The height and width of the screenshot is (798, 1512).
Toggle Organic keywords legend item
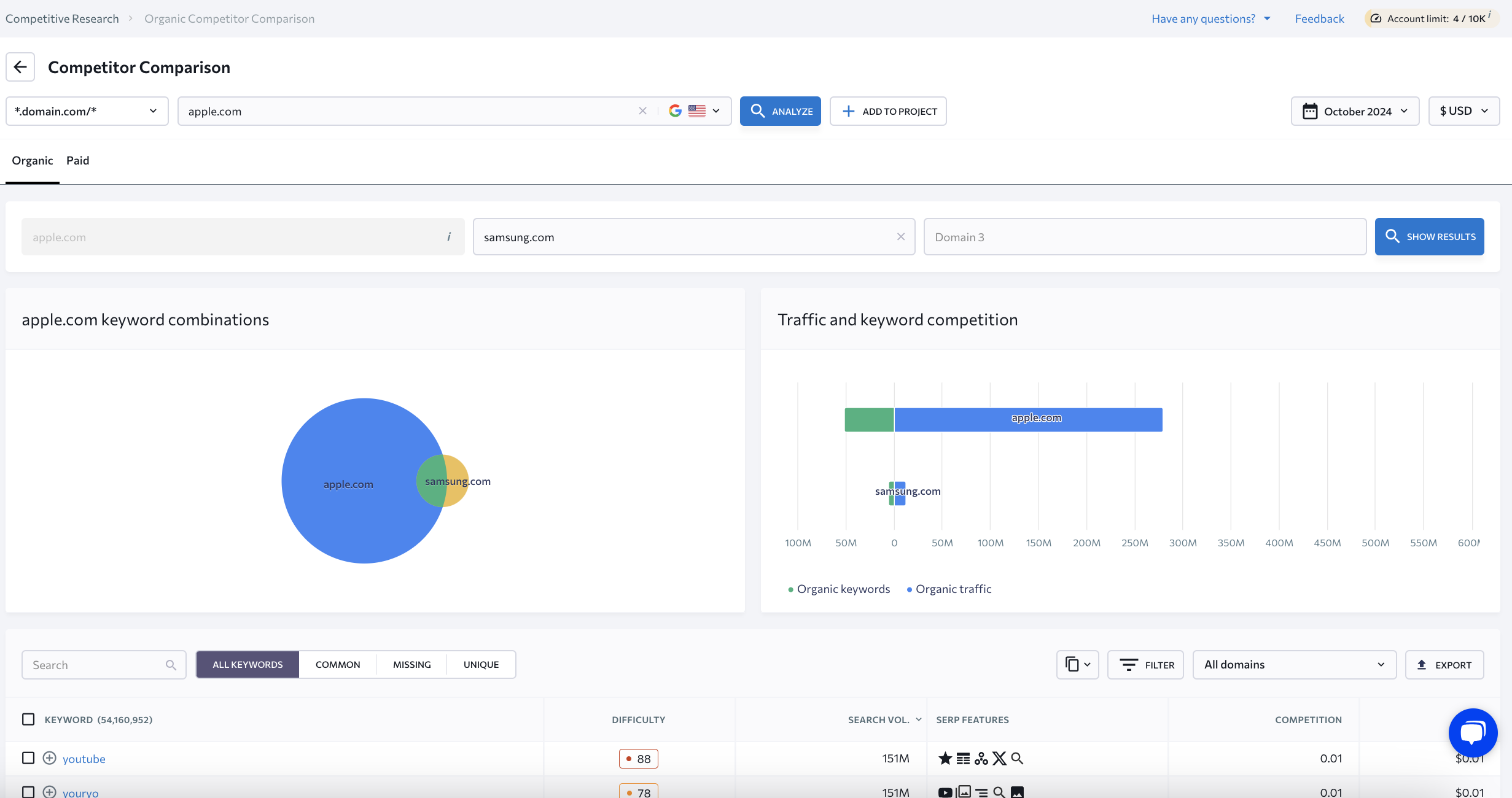pyautogui.click(x=839, y=589)
